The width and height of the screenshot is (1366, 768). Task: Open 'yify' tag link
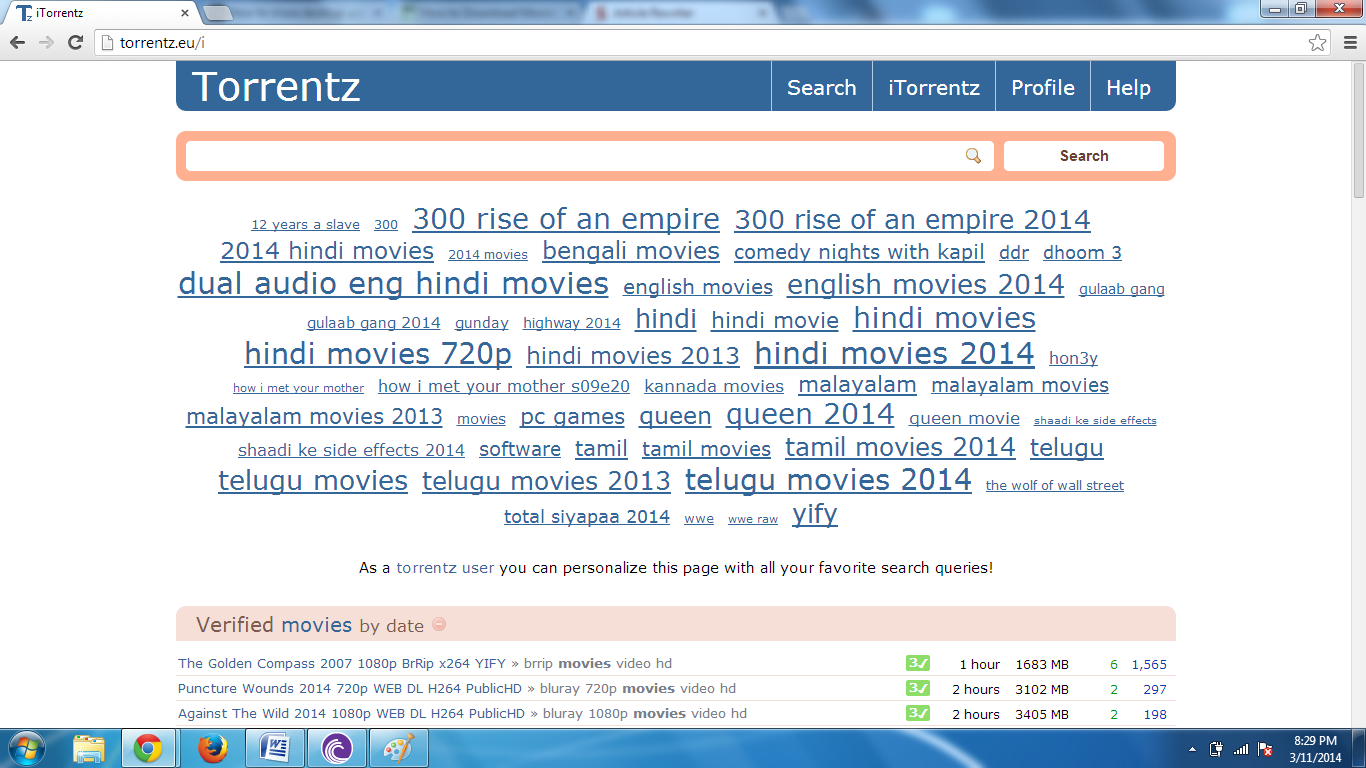coord(815,515)
